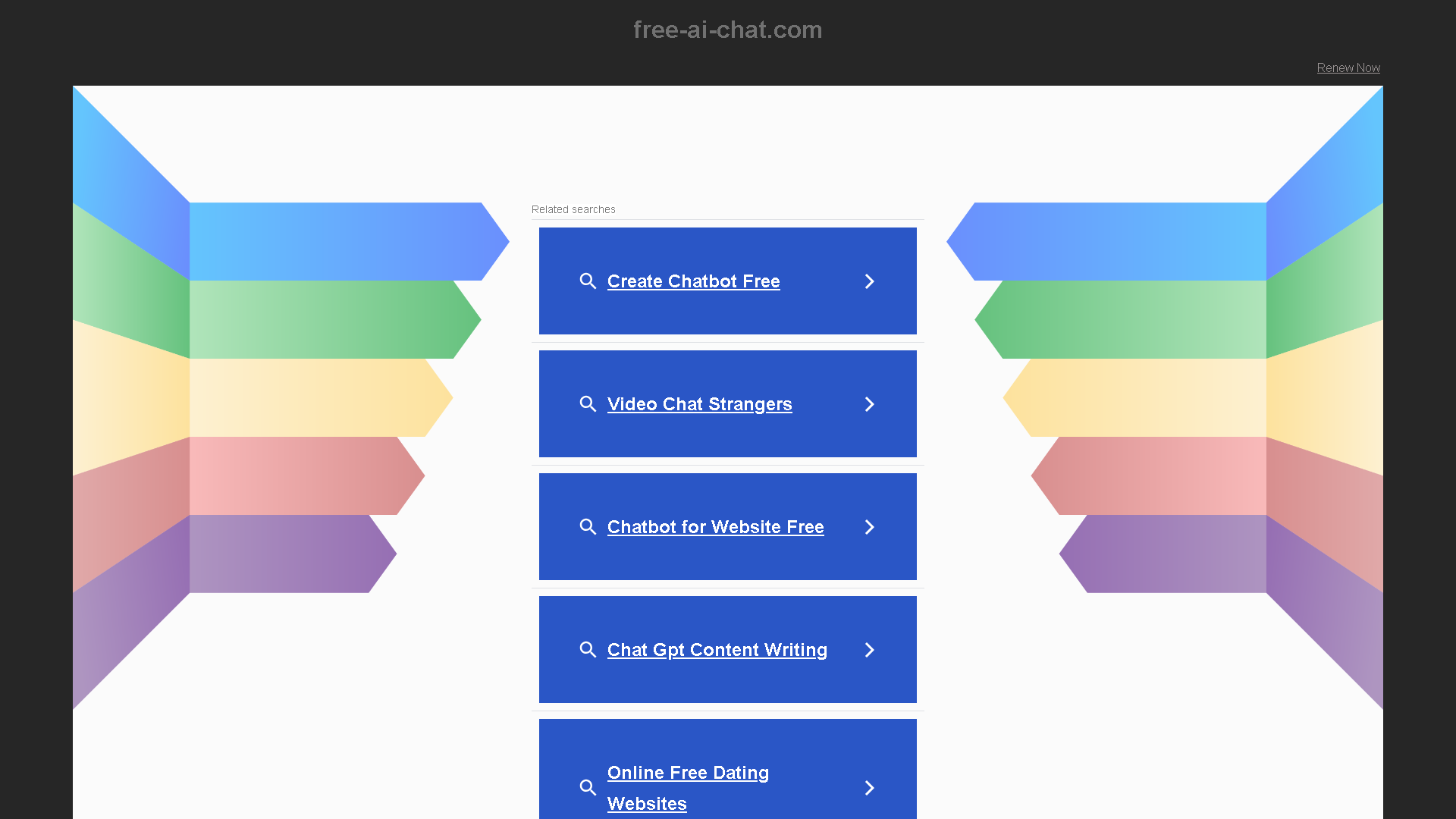Click the magnifier icon beside Create Chatbot Free
The image size is (1456, 819).
pyautogui.click(x=588, y=281)
